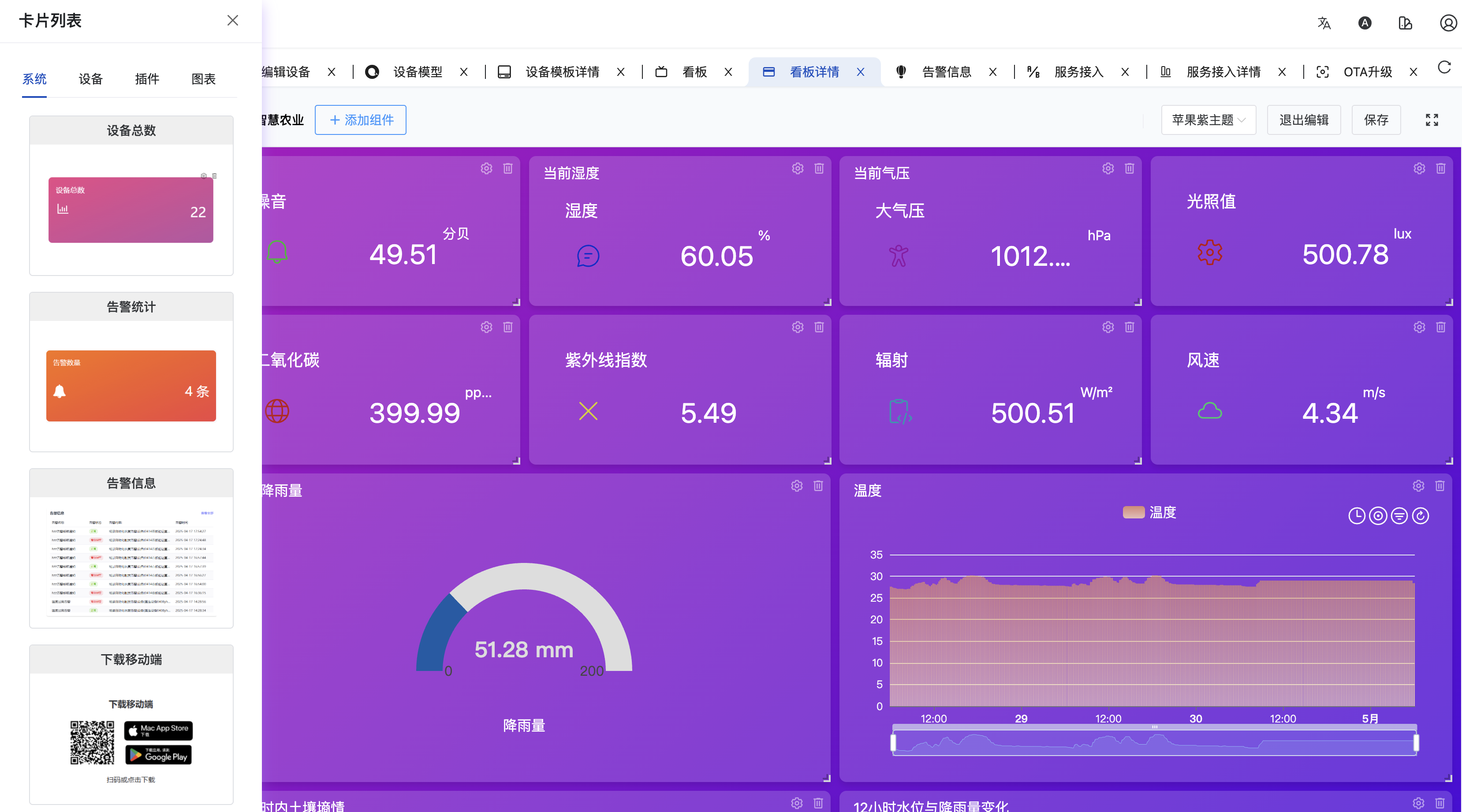Click the user profile avatar icon

1448,23
